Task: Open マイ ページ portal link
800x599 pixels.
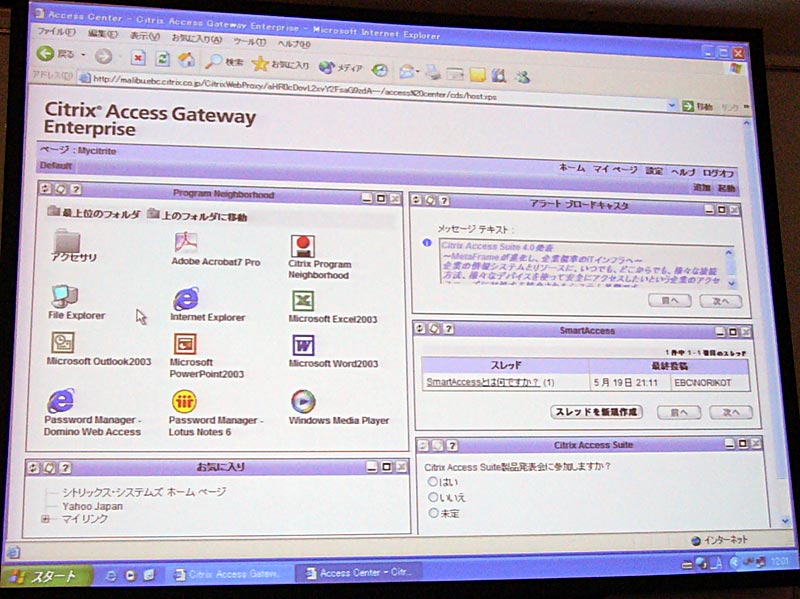Action: click(615, 169)
